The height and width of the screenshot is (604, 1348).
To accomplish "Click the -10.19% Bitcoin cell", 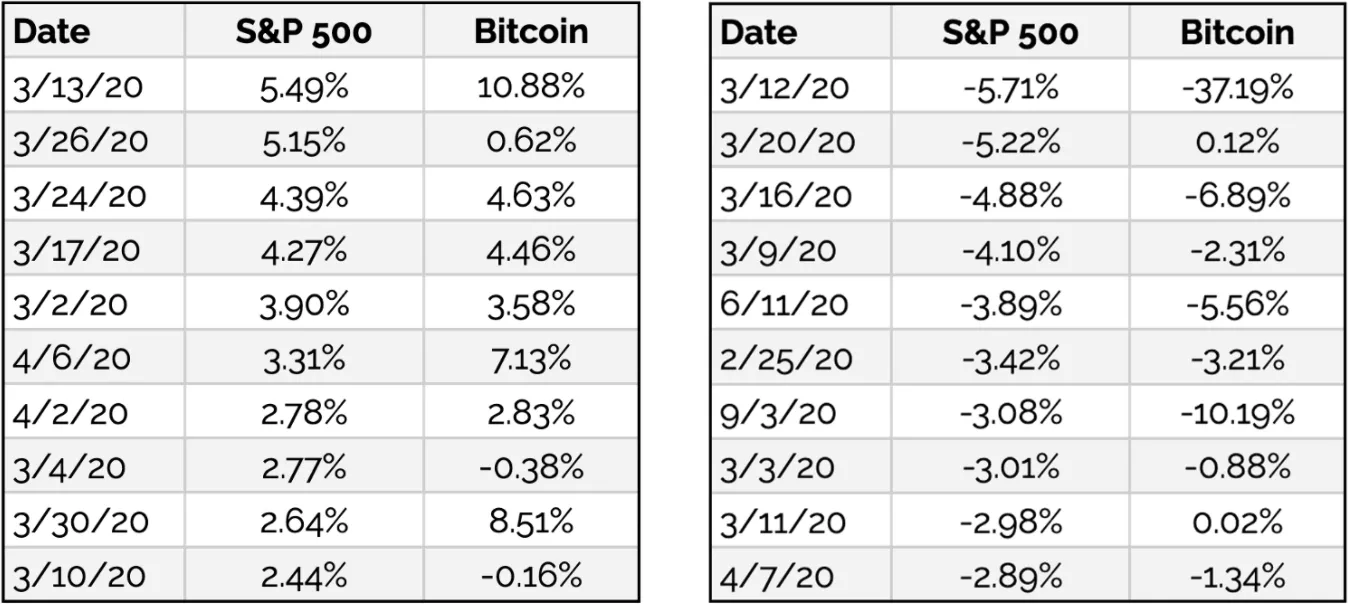I will [1237, 413].
